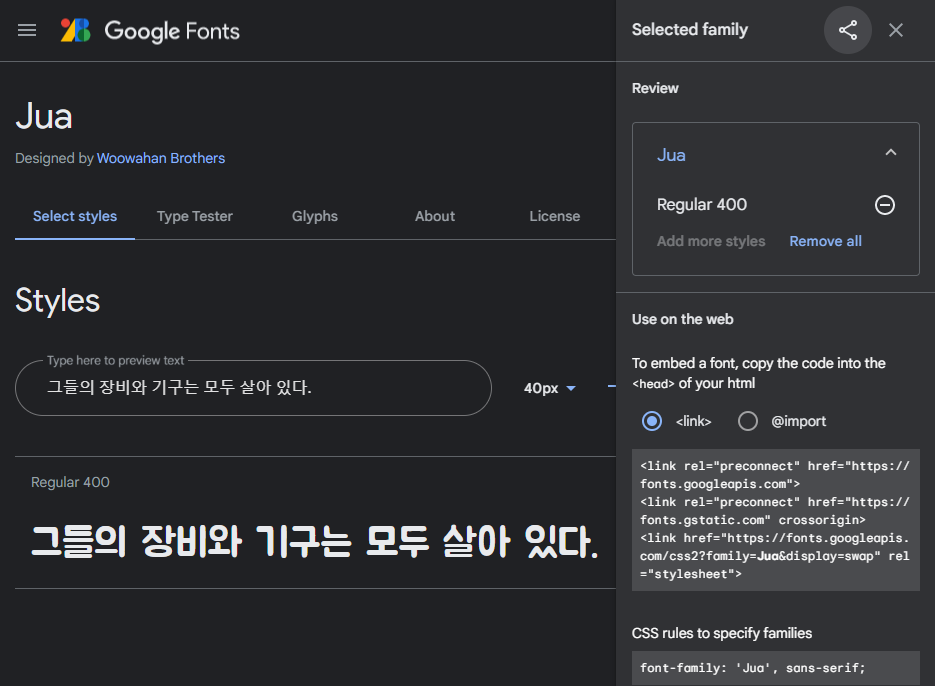This screenshot has height=686, width=935.
Task: Click Regular 400 in the Review panel
Action: click(701, 205)
